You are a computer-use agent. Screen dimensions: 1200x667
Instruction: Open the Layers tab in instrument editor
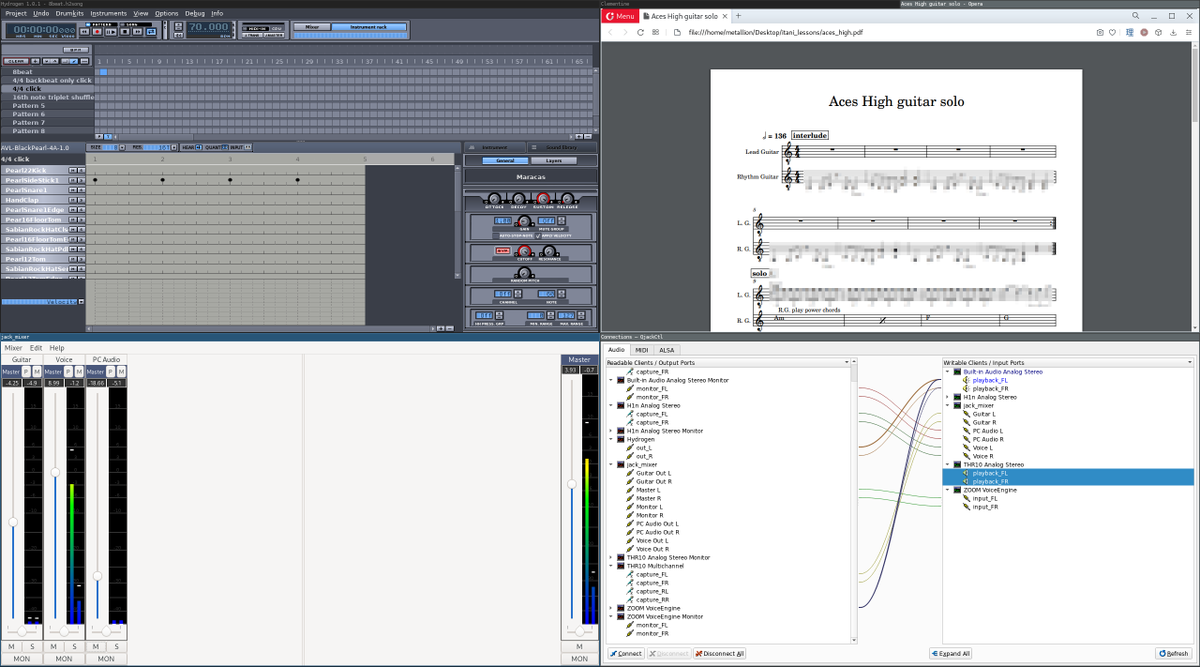(553, 161)
